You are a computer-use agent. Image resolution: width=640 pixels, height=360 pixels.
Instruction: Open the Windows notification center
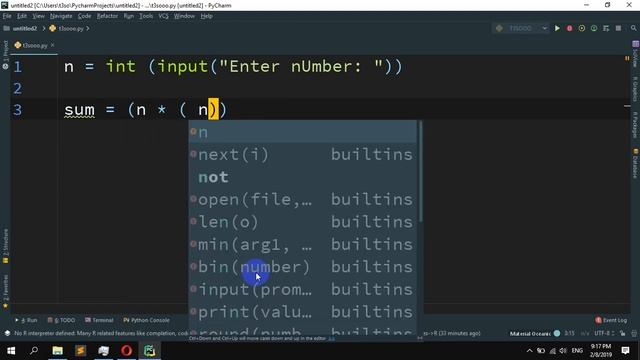point(625,351)
